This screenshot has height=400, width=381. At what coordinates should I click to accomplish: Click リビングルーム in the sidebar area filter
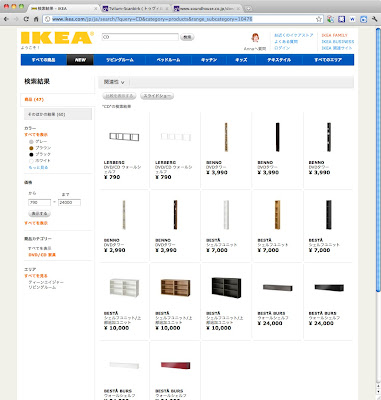click(x=42, y=287)
